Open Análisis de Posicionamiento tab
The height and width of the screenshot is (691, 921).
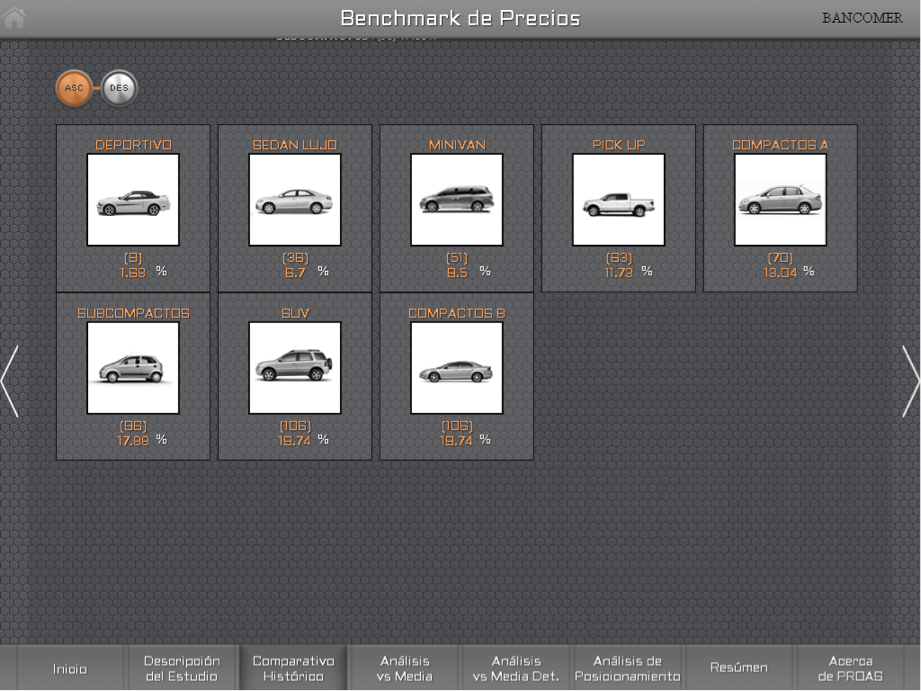click(627, 668)
